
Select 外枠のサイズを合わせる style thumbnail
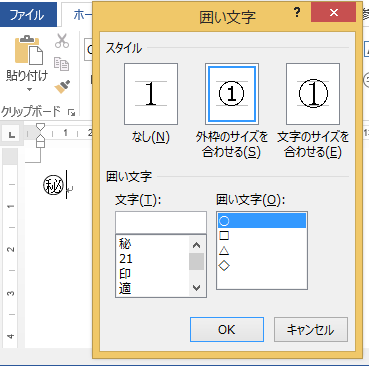(232, 94)
